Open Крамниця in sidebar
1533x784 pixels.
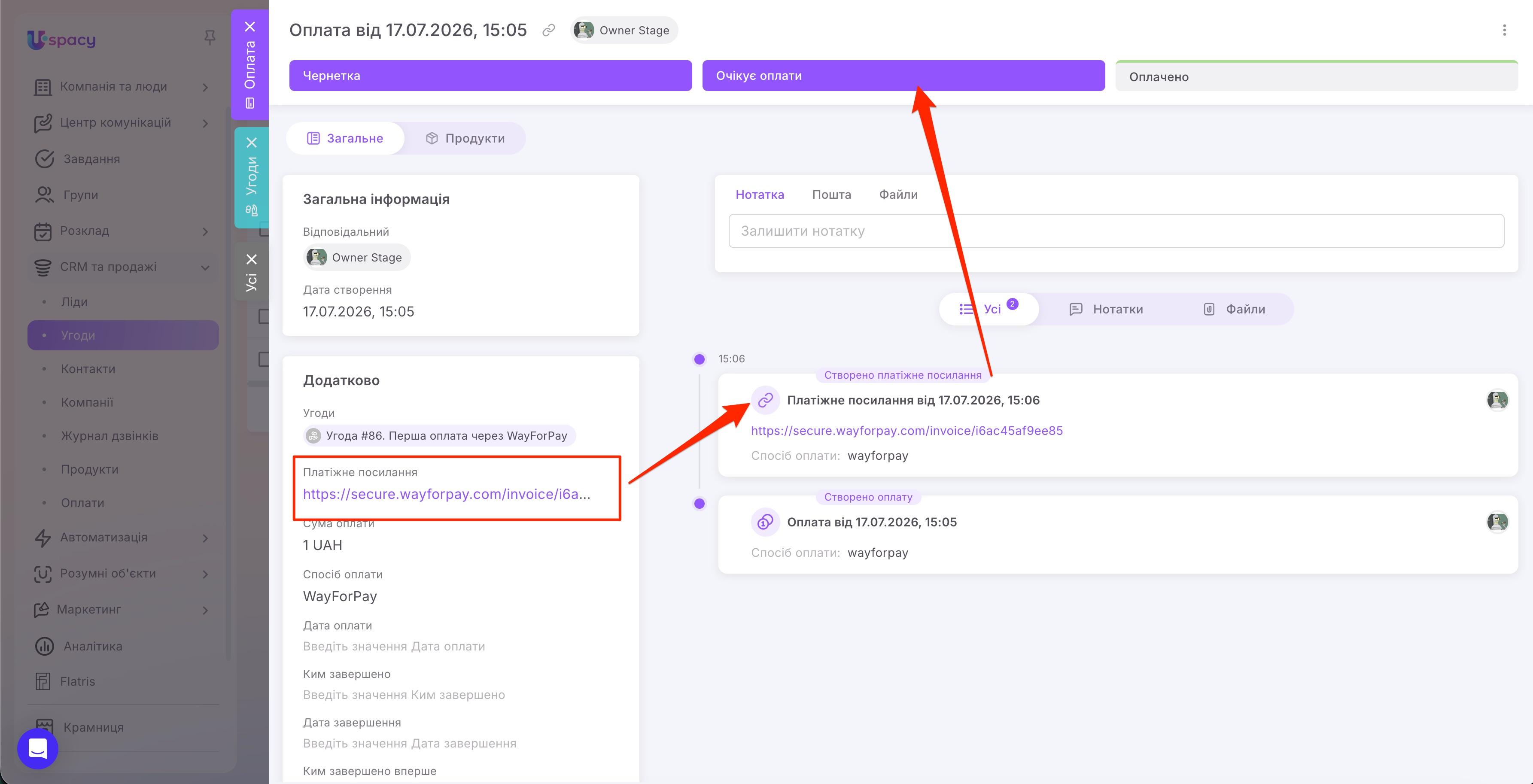(94, 727)
